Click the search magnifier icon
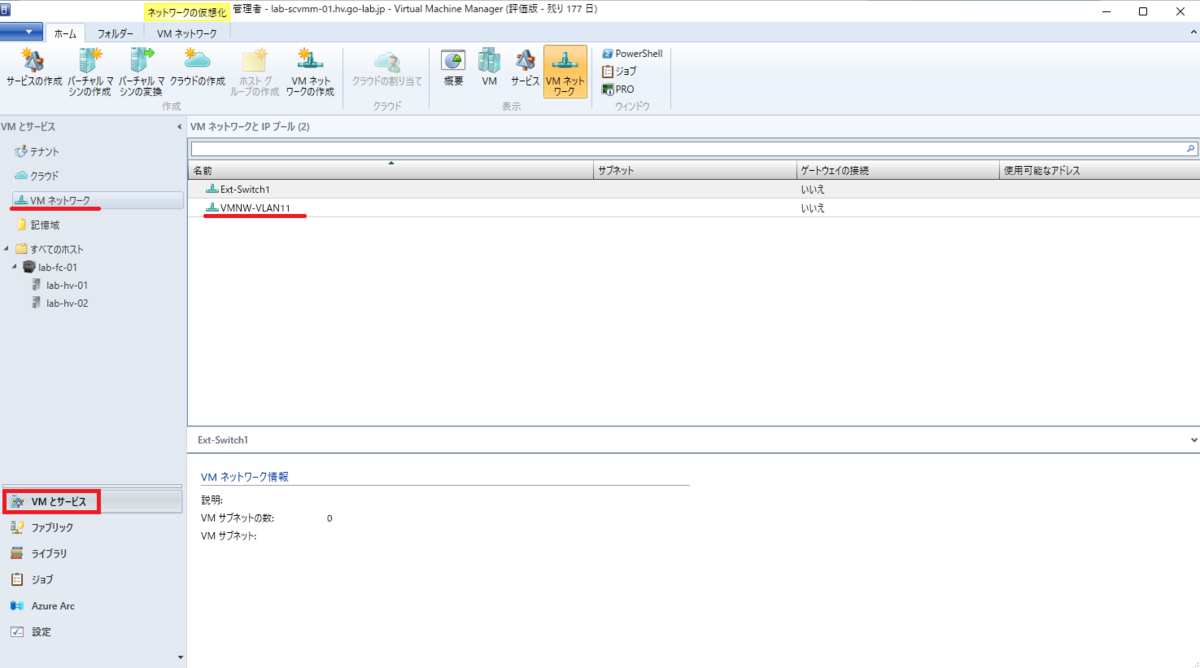Viewport: 1200px width, 668px height. pyautogui.click(x=1191, y=148)
